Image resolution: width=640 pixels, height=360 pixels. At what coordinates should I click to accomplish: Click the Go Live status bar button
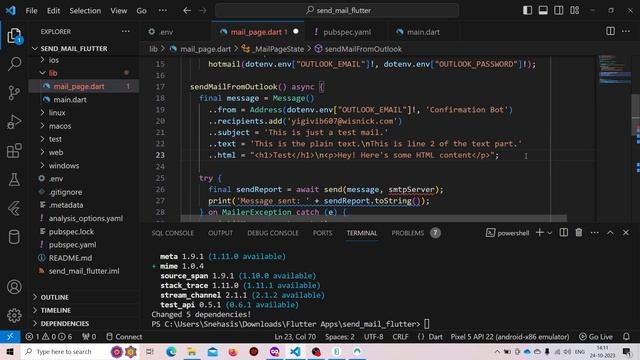(x=596, y=337)
